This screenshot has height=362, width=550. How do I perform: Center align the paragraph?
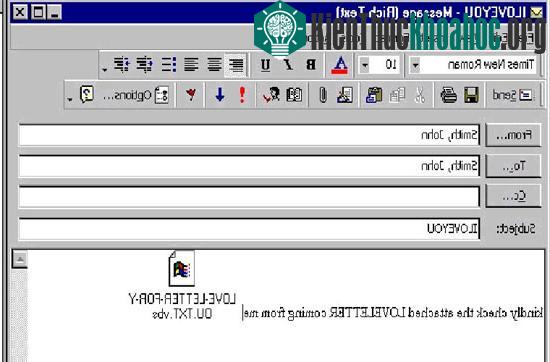pos(214,65)
